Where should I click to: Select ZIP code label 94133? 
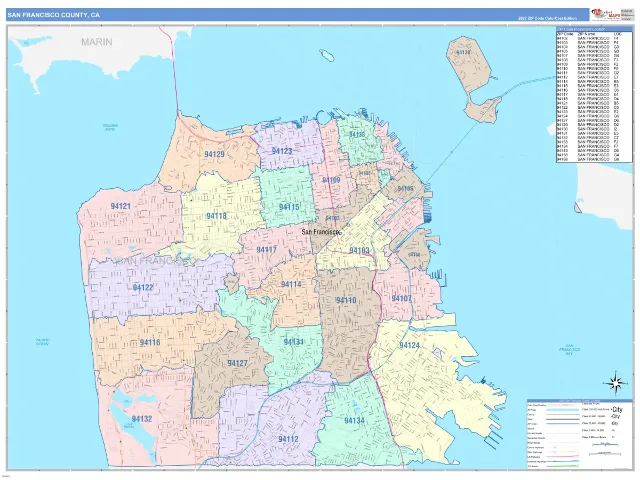pyautogui.click(x=357, y=134)
